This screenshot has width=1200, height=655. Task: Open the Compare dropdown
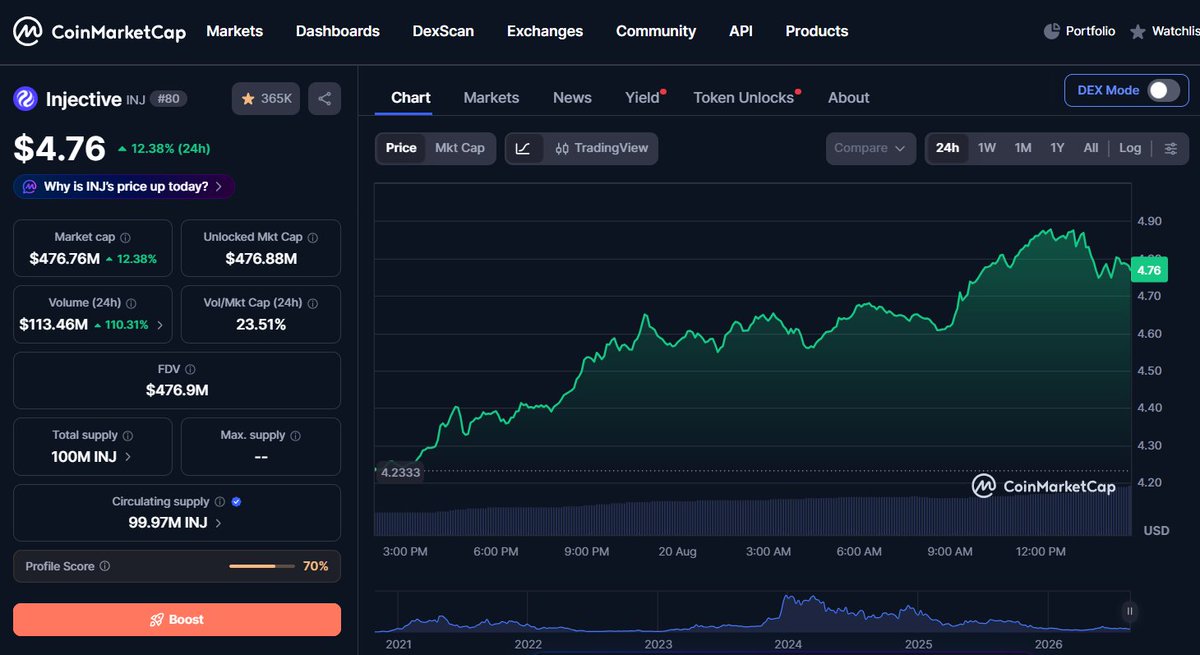point(870,148)
